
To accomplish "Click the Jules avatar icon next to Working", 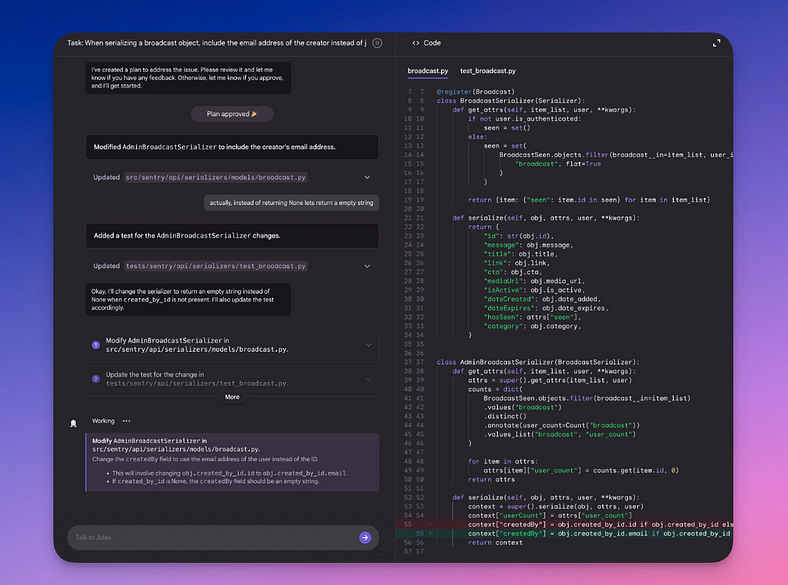I will 73,423.
